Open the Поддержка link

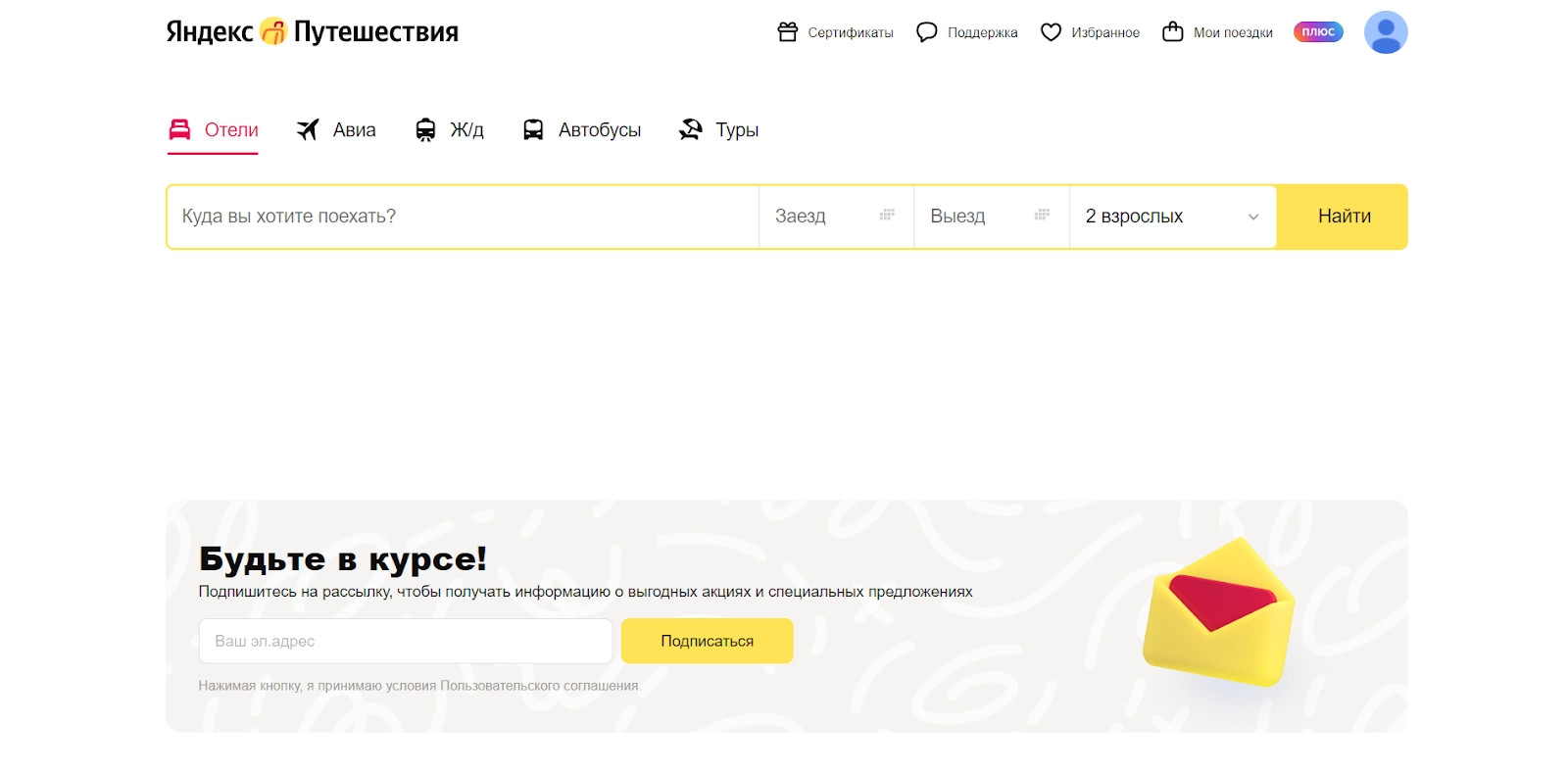click(967, 32)
